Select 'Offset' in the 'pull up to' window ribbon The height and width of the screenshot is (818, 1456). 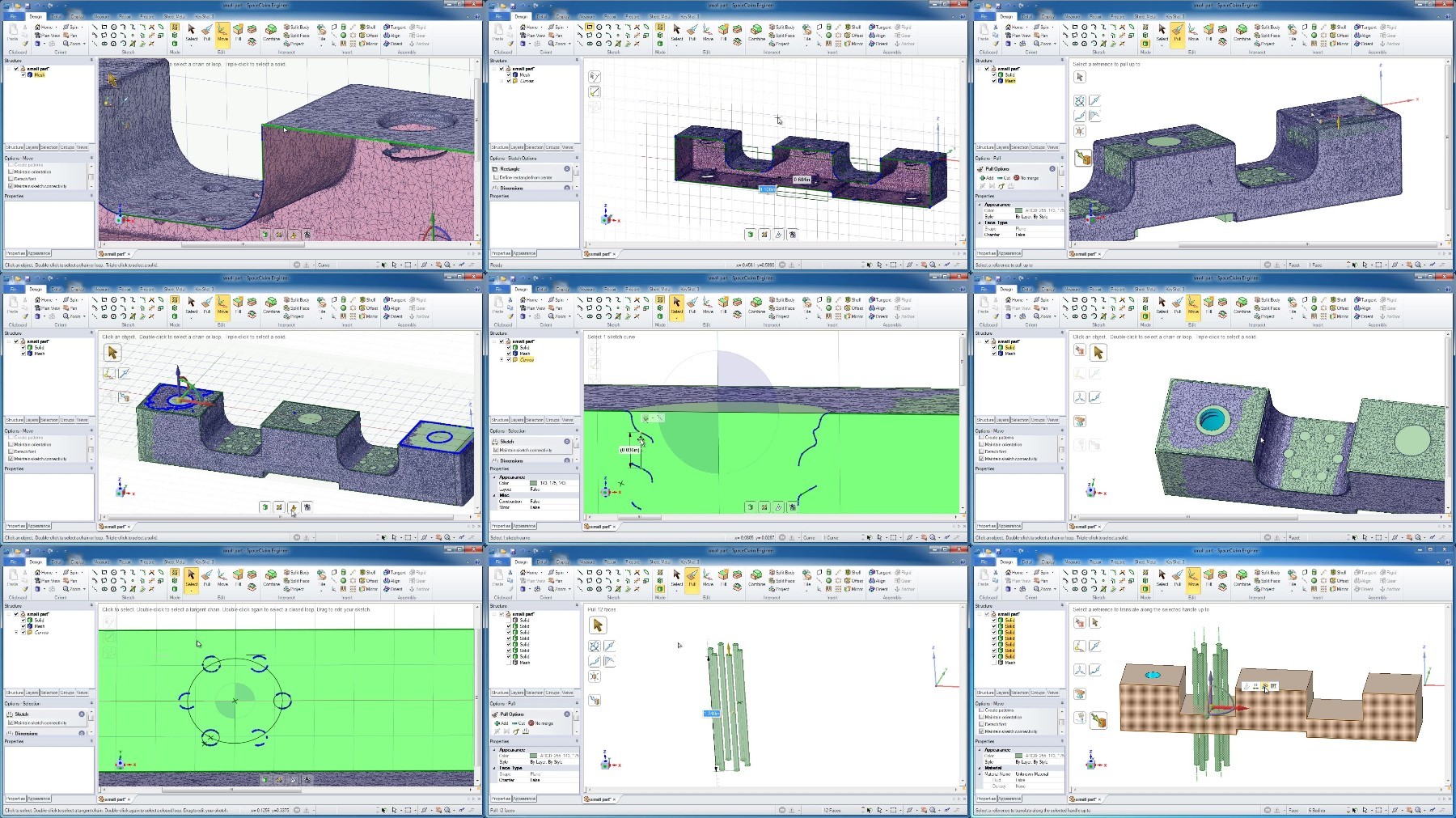point(1340,36)
